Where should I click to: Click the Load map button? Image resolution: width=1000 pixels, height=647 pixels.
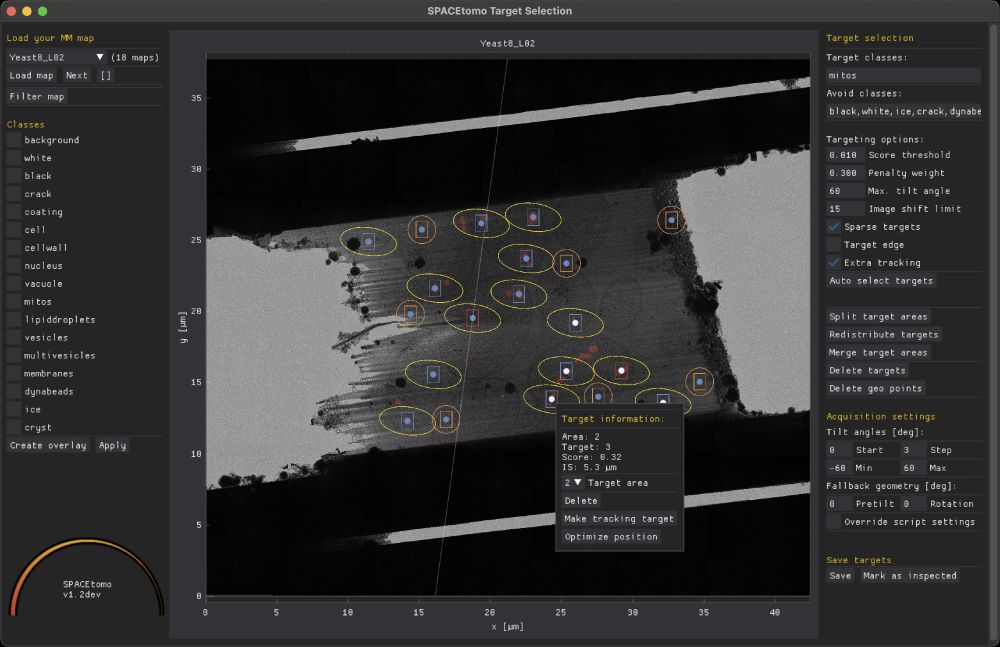tap(31, 75)
